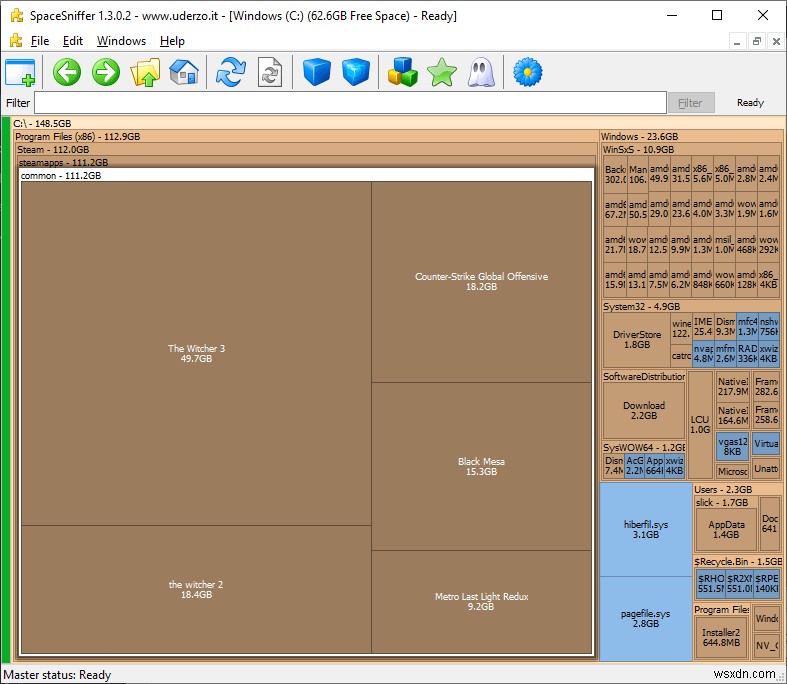
Task: Go forward with the green right arrow
Action: pos(106,72)
